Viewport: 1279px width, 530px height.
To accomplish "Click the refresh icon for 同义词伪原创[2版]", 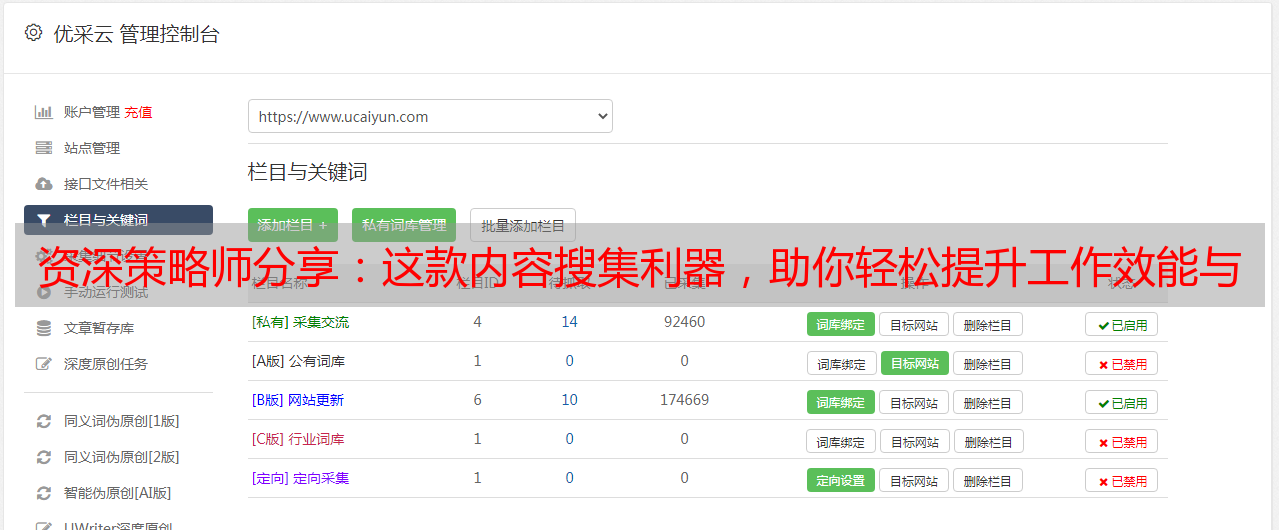I will (x=43, y=457).
